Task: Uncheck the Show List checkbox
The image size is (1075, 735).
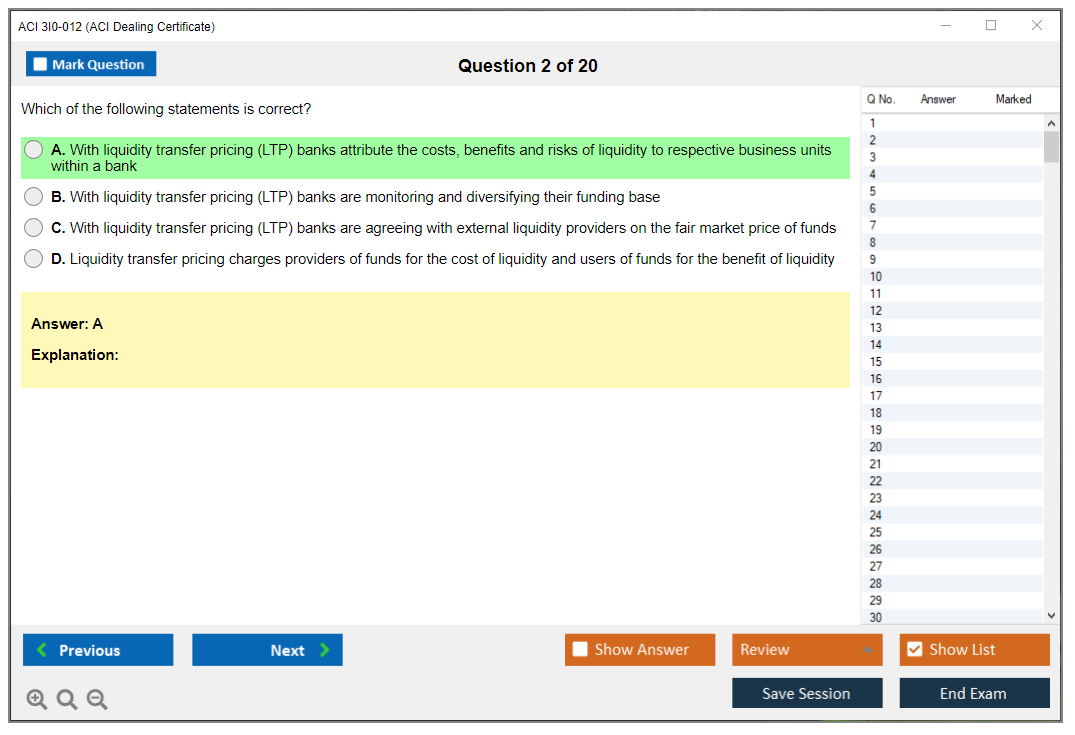Action: 914,650
